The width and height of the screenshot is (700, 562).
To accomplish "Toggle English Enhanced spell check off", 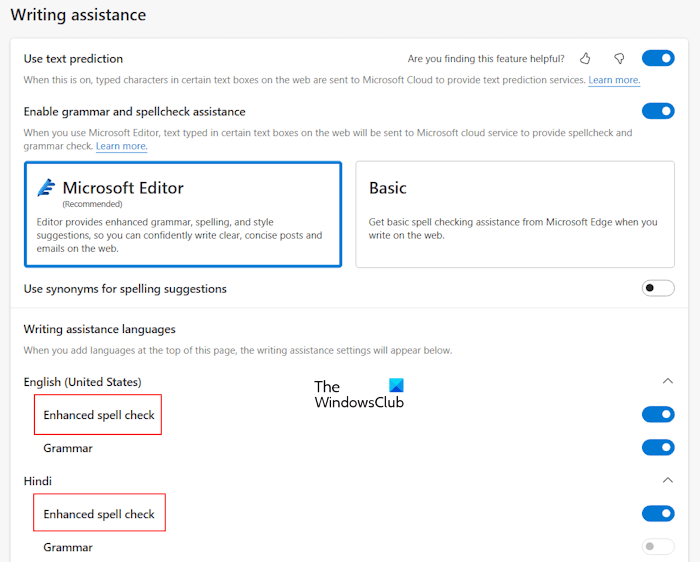I will (x=658, y=414).
